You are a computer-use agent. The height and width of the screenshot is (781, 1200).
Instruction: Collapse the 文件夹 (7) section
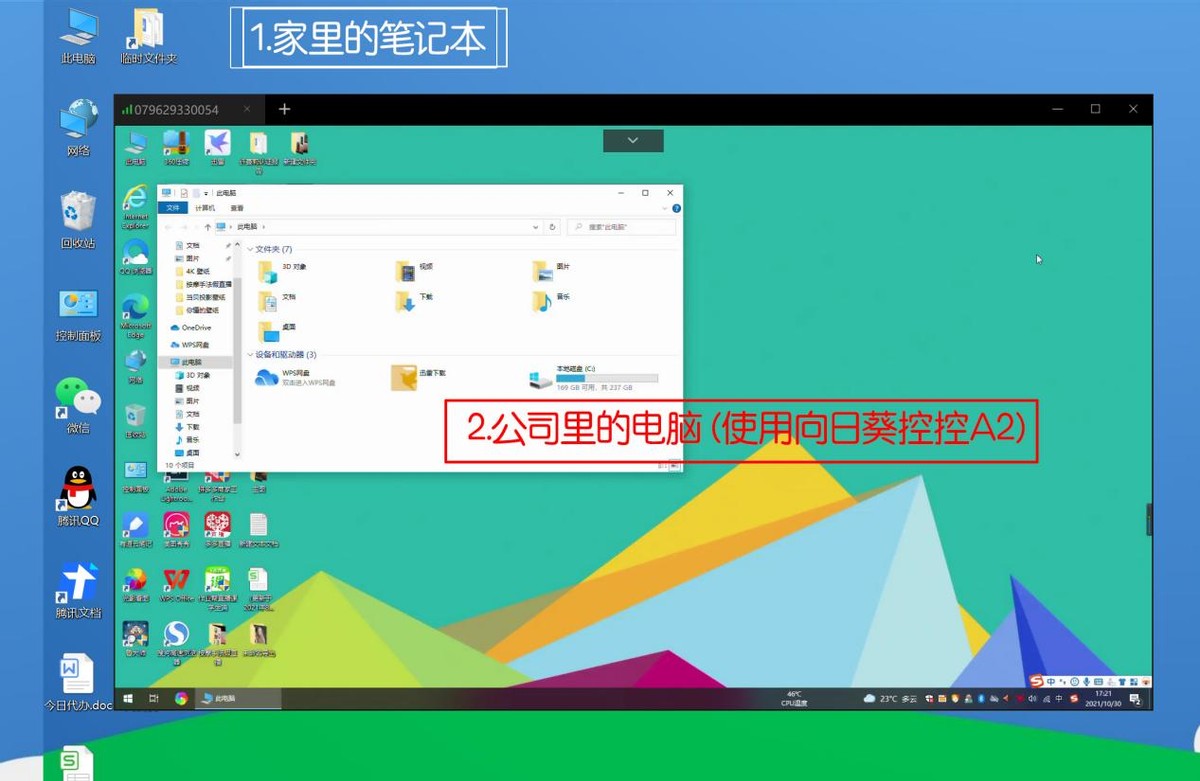pos(249,248)
